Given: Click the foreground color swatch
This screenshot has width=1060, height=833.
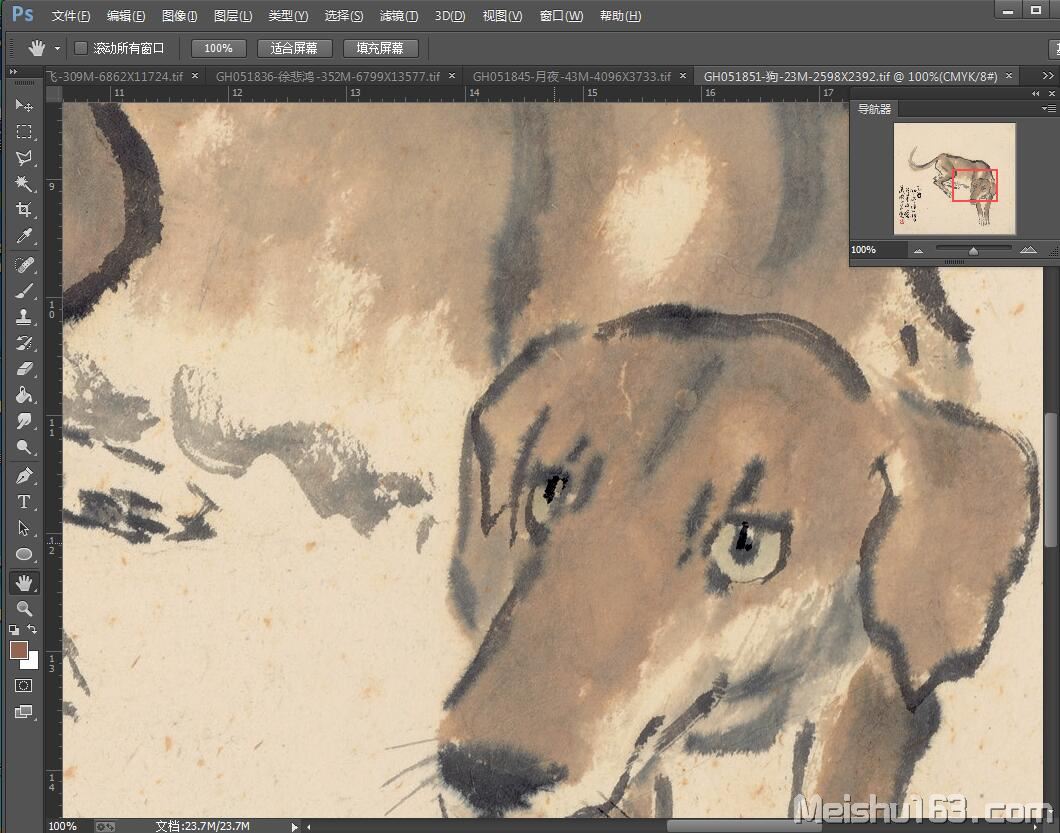Looking at the screenshot, I should pyautogui.click(x=18, y=650).
